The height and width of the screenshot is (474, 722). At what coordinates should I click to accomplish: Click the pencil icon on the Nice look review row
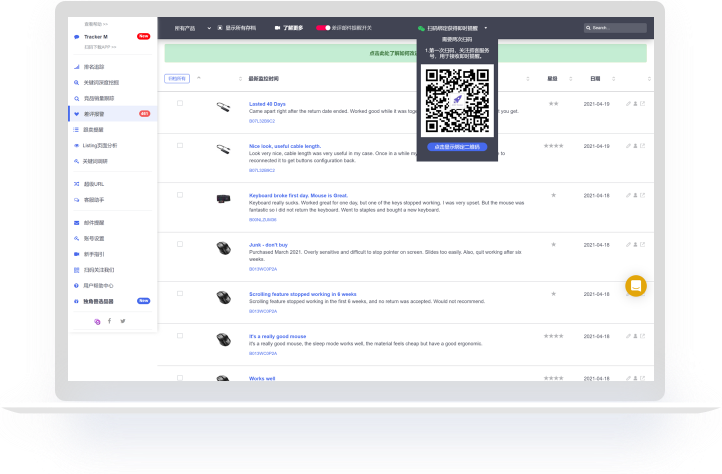[x=628, y=146]
